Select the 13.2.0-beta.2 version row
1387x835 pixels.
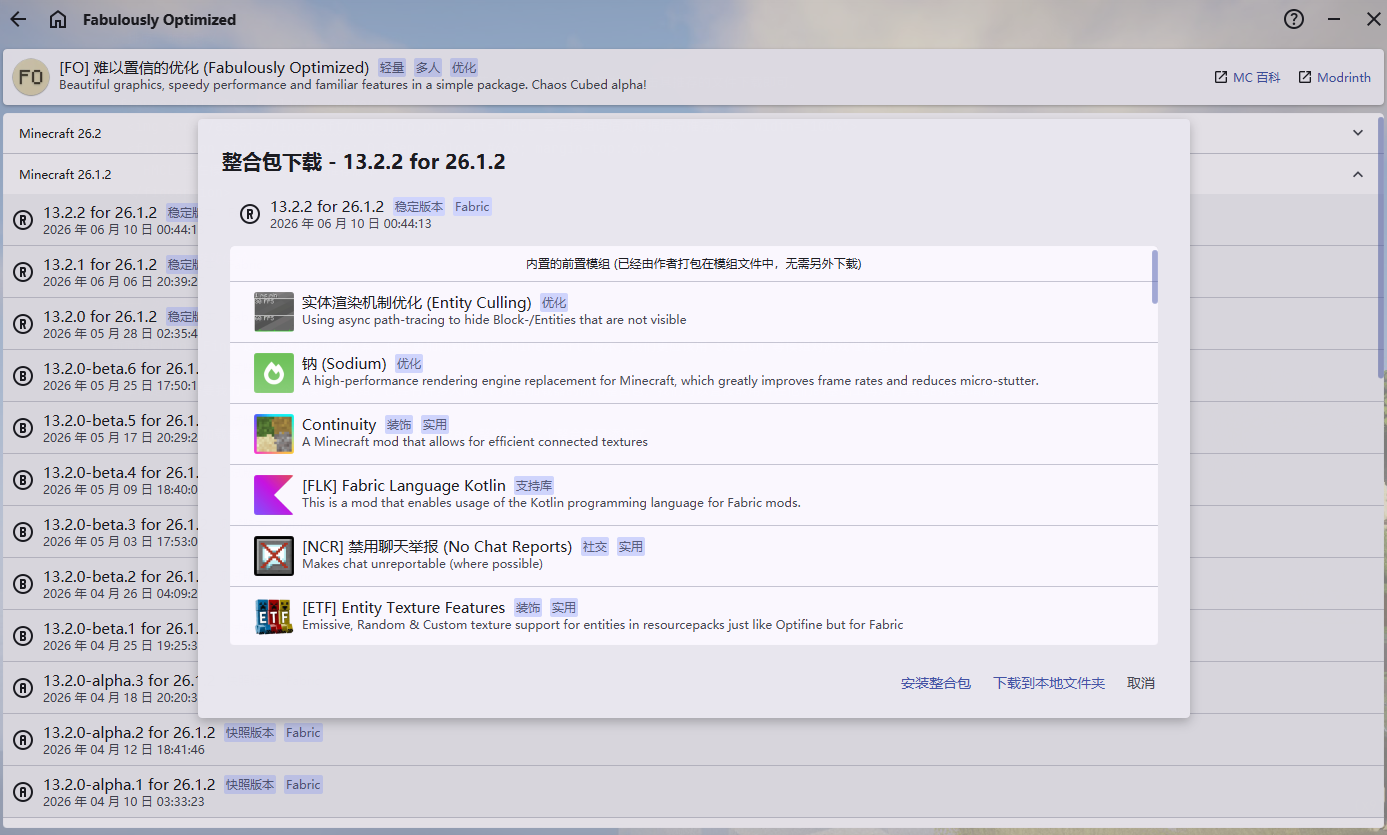100,584
